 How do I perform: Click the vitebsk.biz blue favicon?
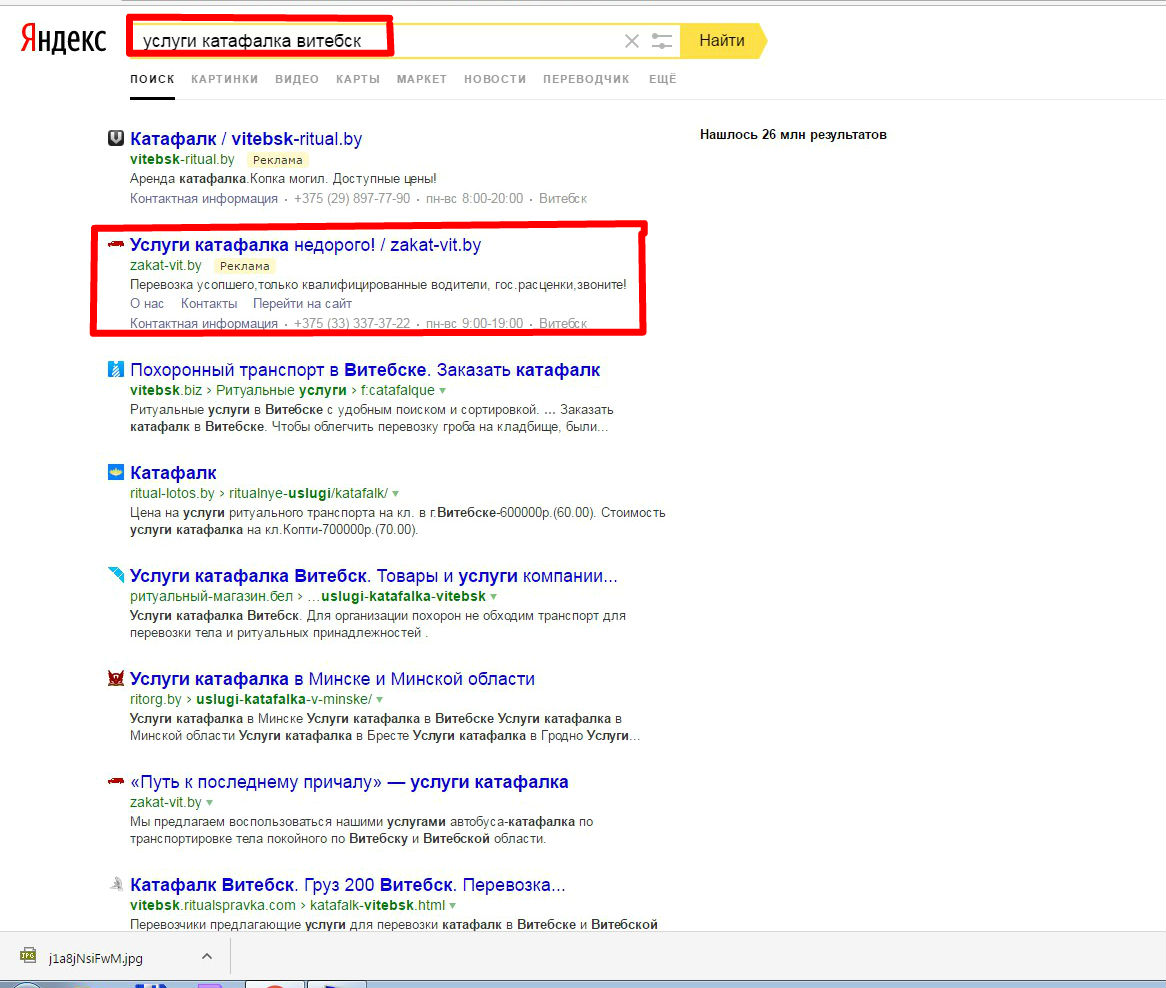[115, 369]
